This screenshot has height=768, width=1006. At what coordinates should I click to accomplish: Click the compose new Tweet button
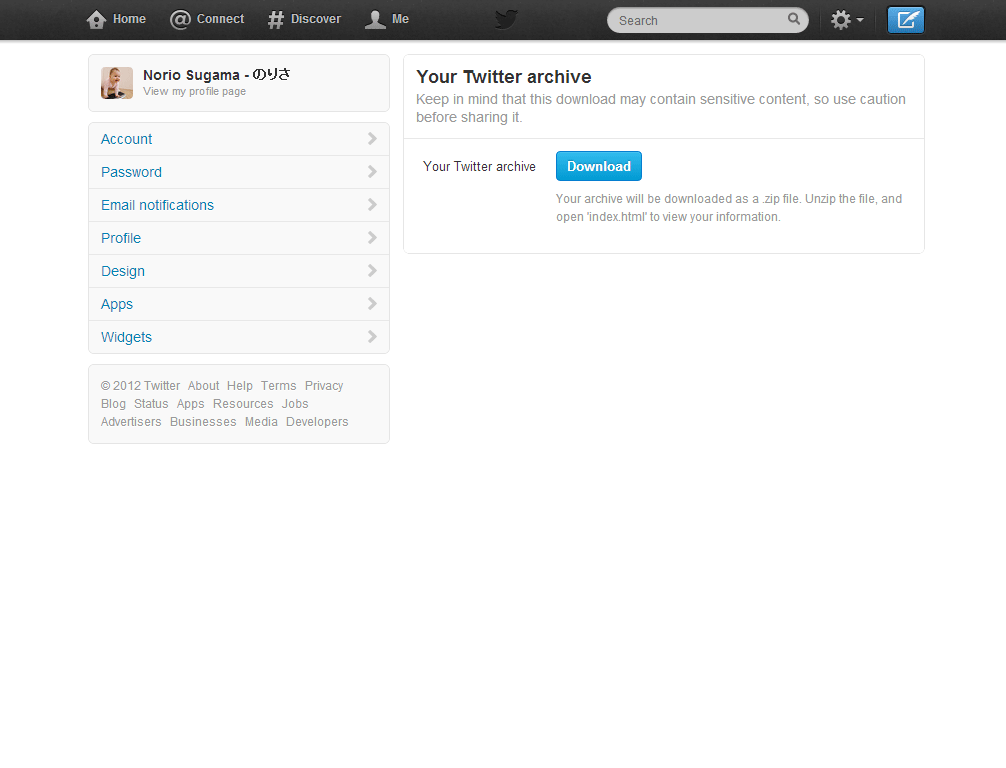point(905,20)
